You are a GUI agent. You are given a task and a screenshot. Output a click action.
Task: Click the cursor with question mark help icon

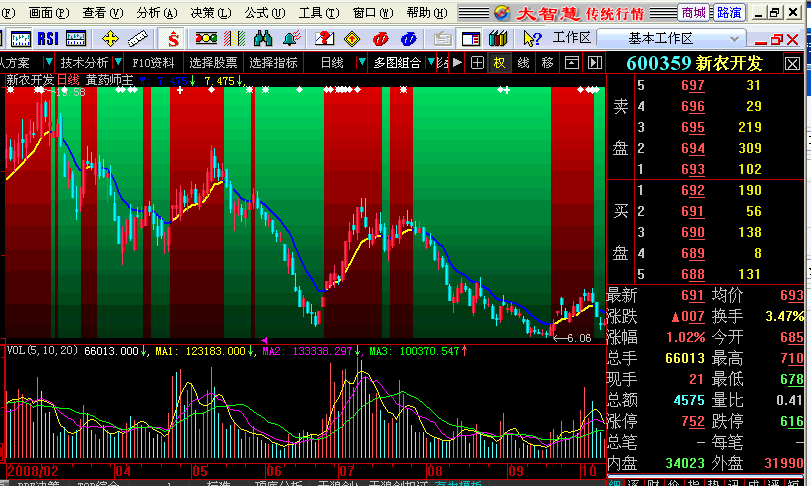532,39
